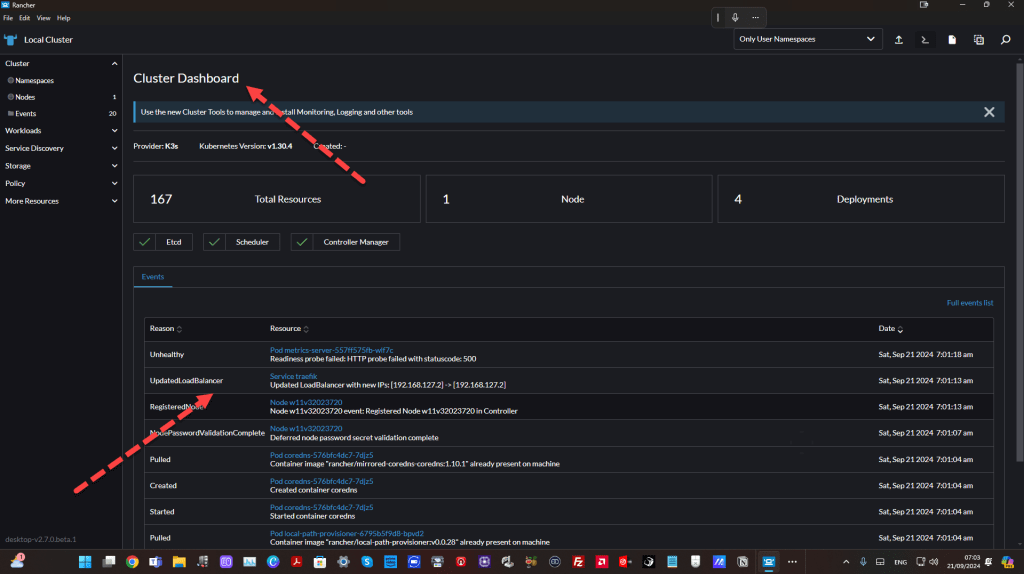This screenshot has width=1024, height=574.
Task: Show hidden system tray icons chevron
Action: (846, 562)
